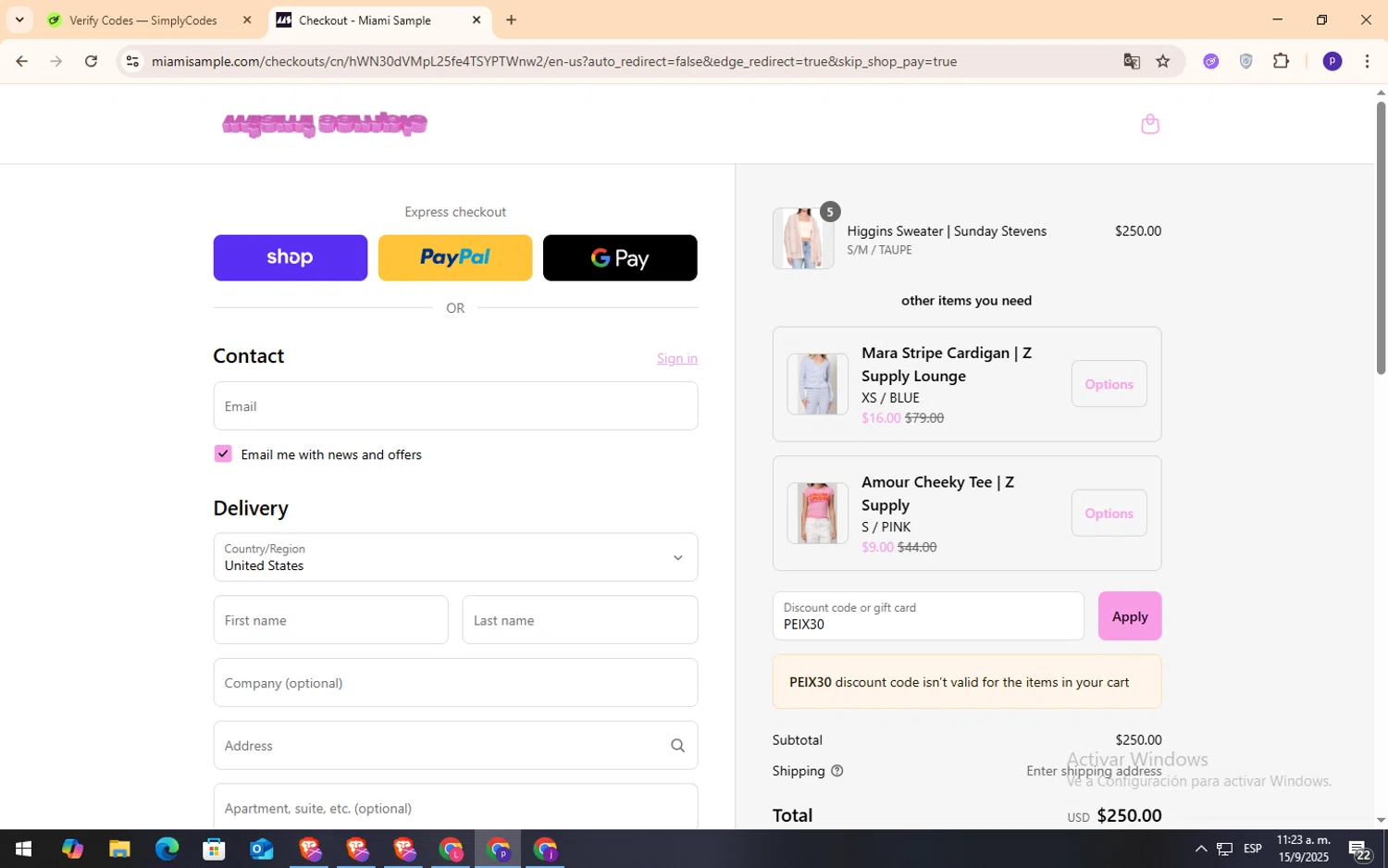Click the network icon in system tray
The width and height of the screenshot is (1388, 868).
(x=1224, y=849)
